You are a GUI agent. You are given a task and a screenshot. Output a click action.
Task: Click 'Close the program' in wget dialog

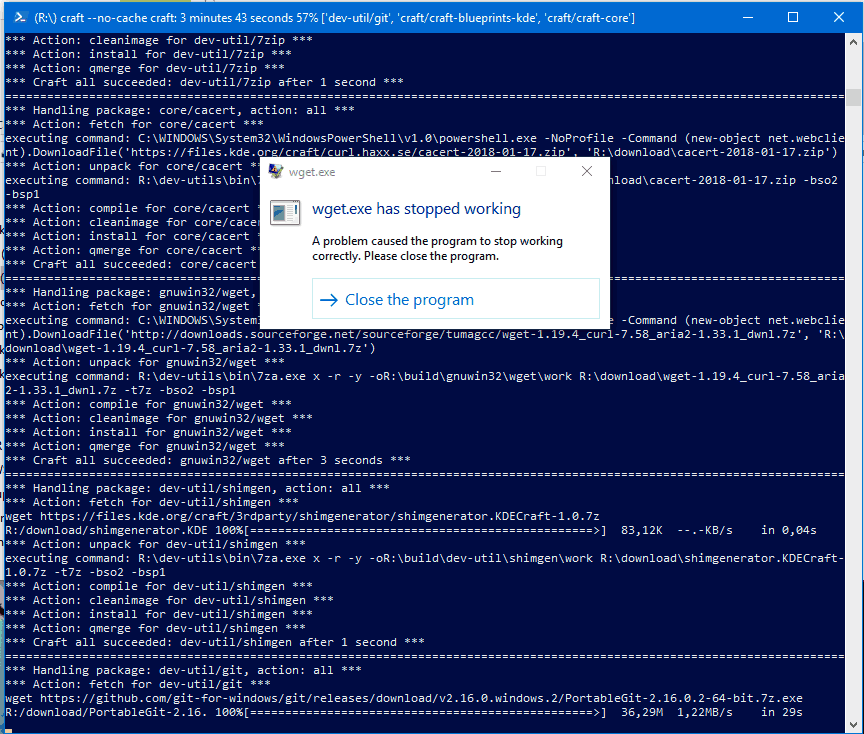click(x=456, y=299)
